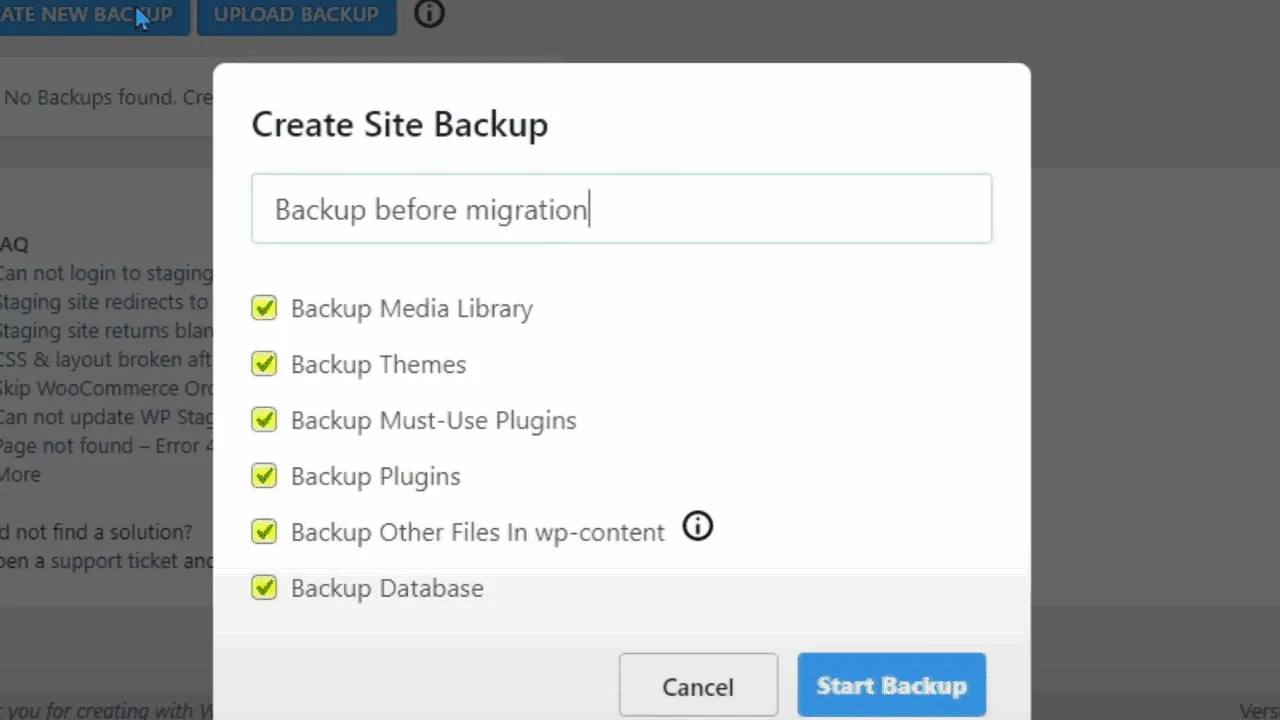The image size is (1280, 720).
Task: Click the More link under the FAQ
Action: tap(20, 475)
